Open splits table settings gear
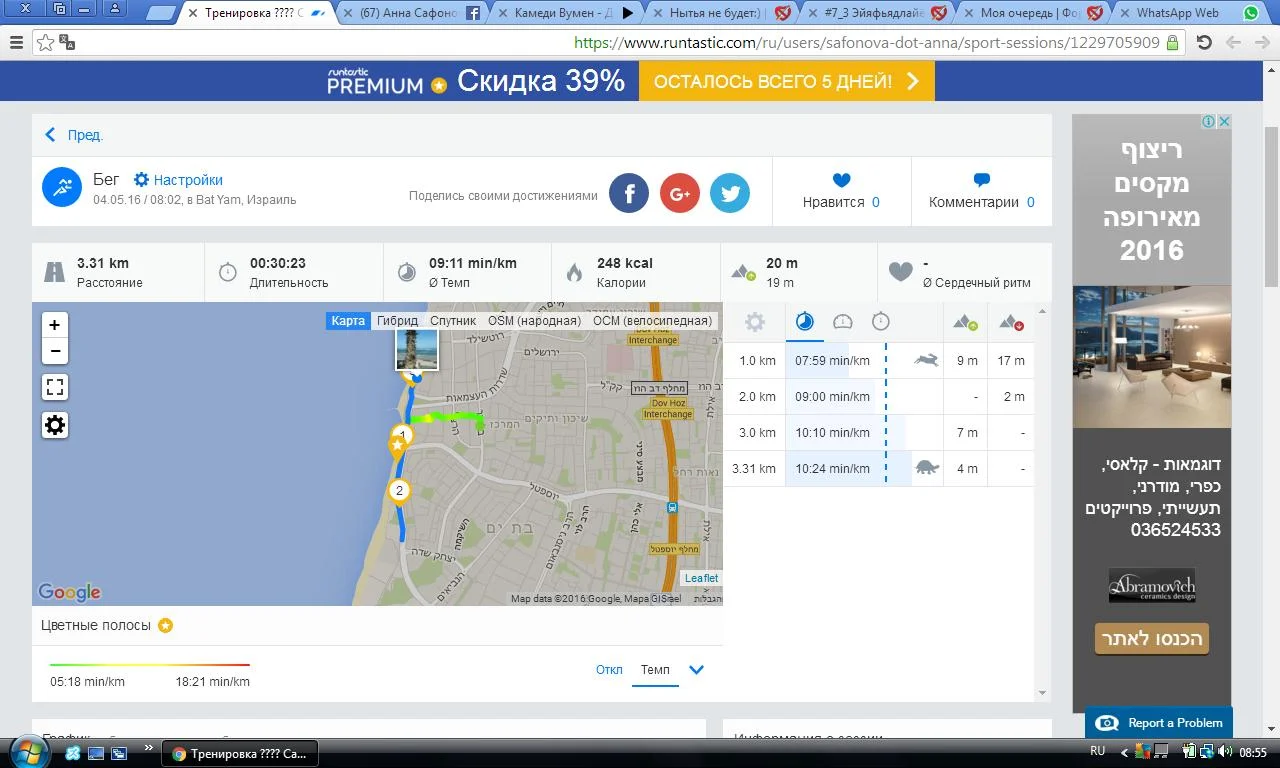1280x768 pixels. point(755,322)
